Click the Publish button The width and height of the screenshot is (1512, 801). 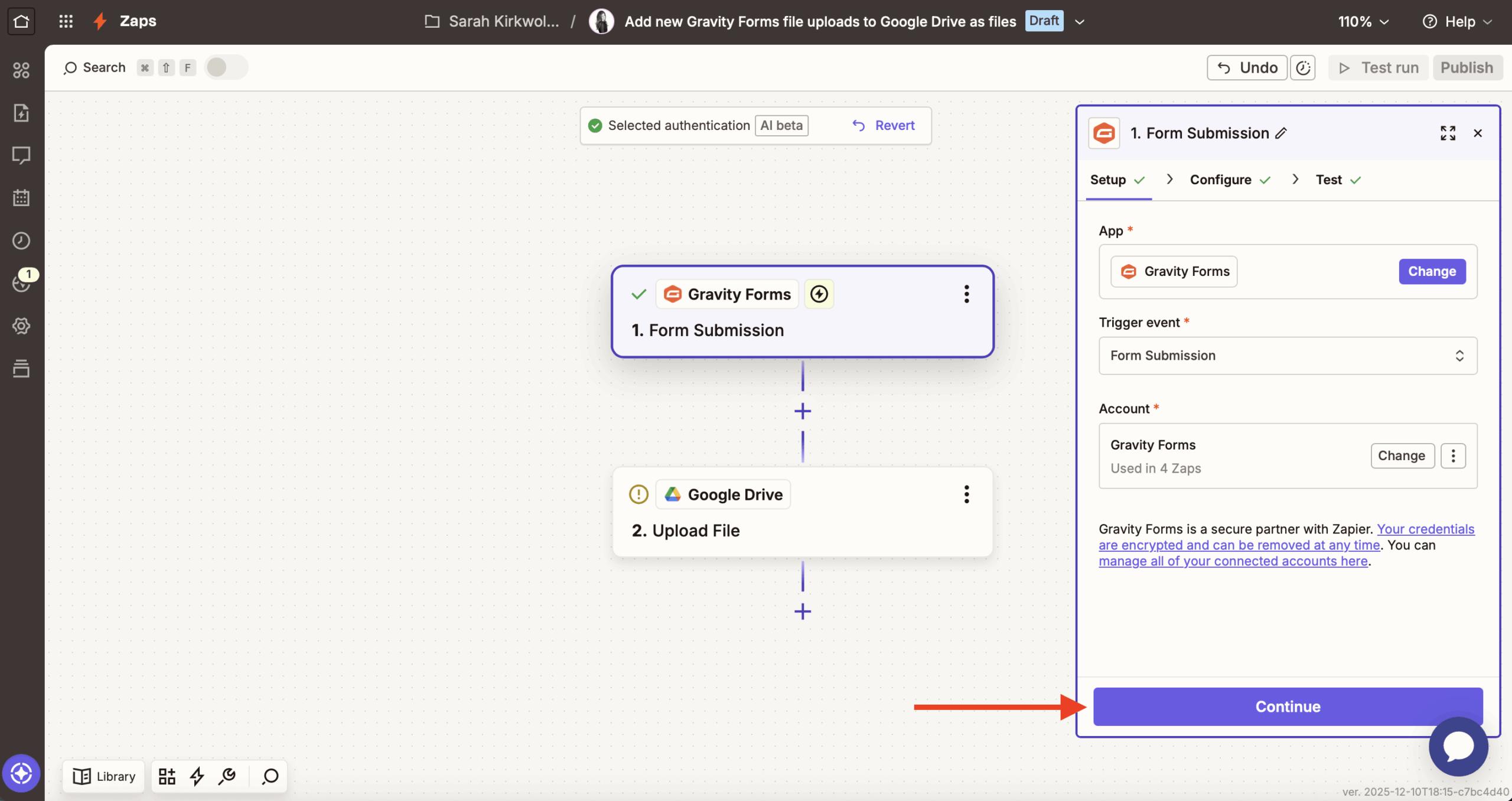click(x=1467, y=67)
